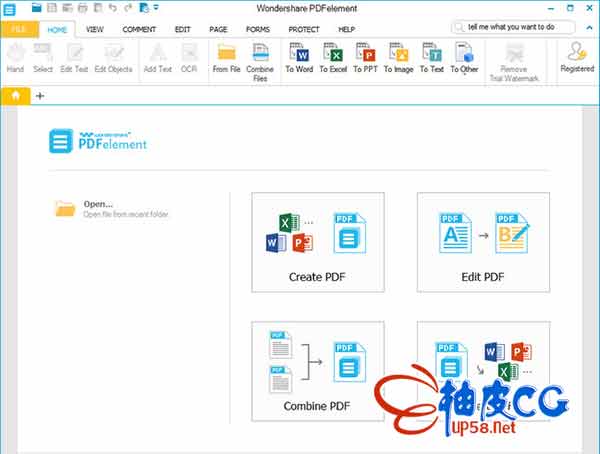Switch to the PROTECT tab
The image size is (600, 454).
click(304, 30)
